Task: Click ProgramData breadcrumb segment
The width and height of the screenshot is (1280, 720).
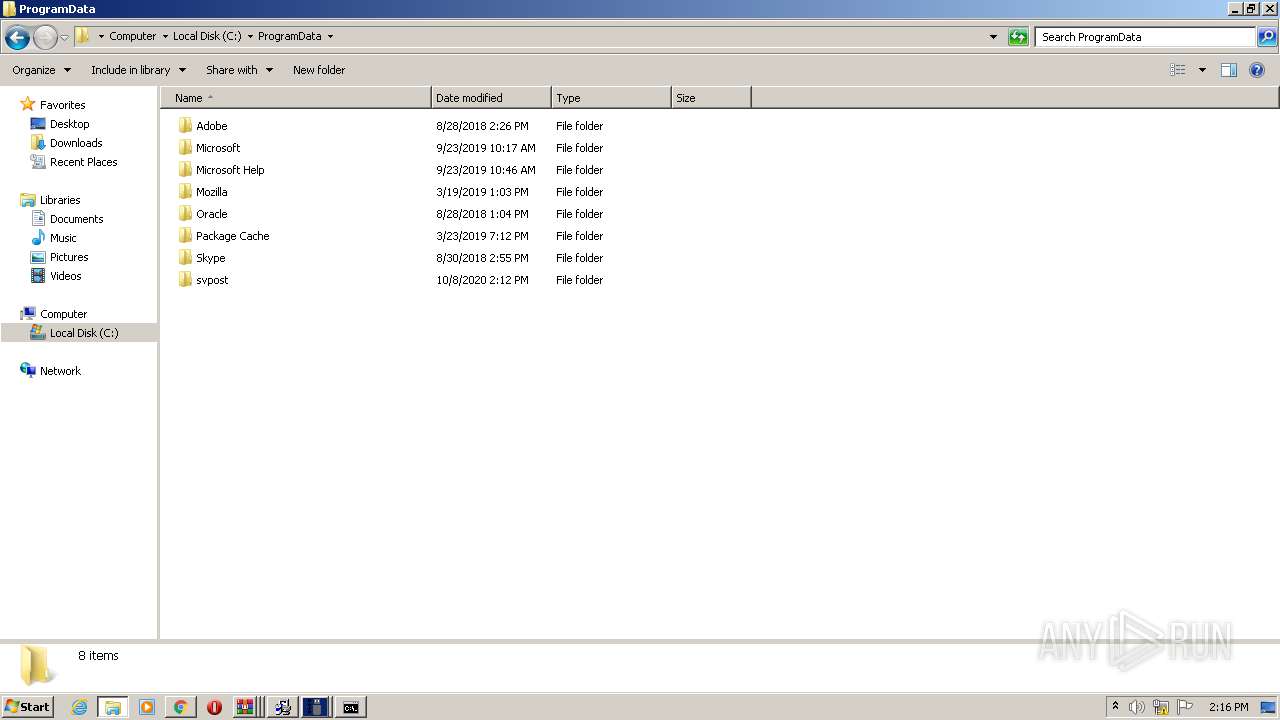Action: tap(290, 36)
